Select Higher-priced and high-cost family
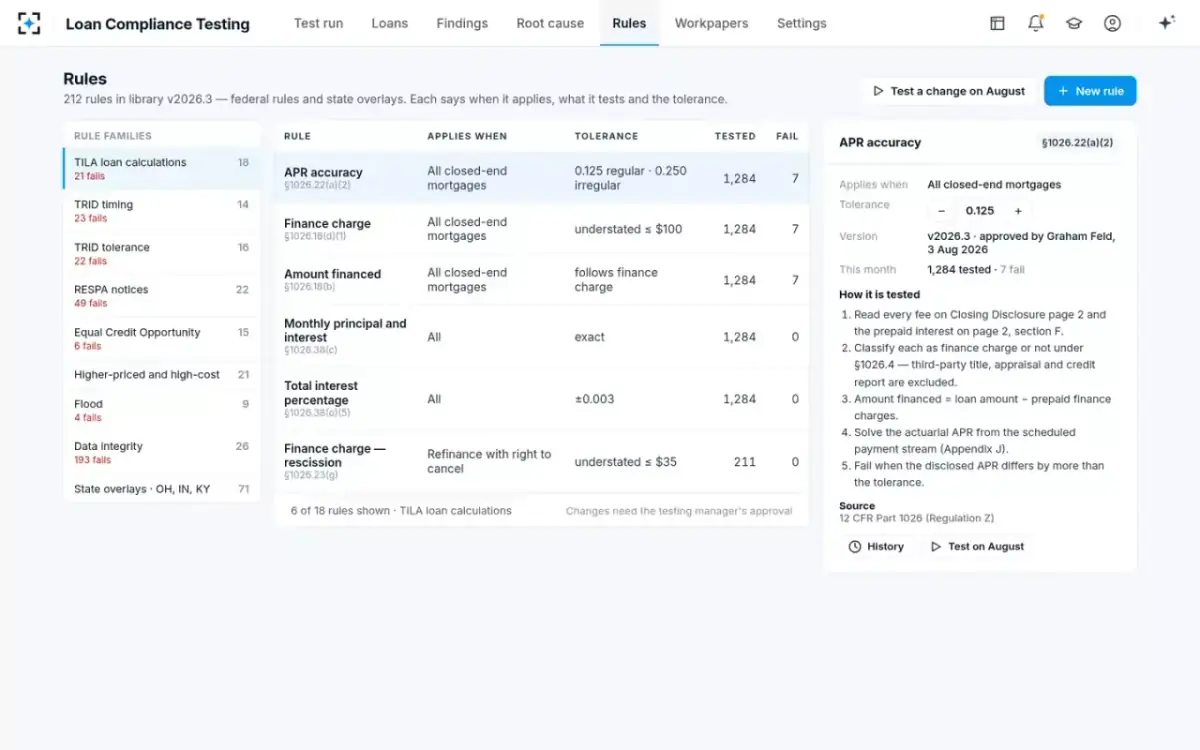This screenshot has height=750, width=1200. [x=162, y=375]
